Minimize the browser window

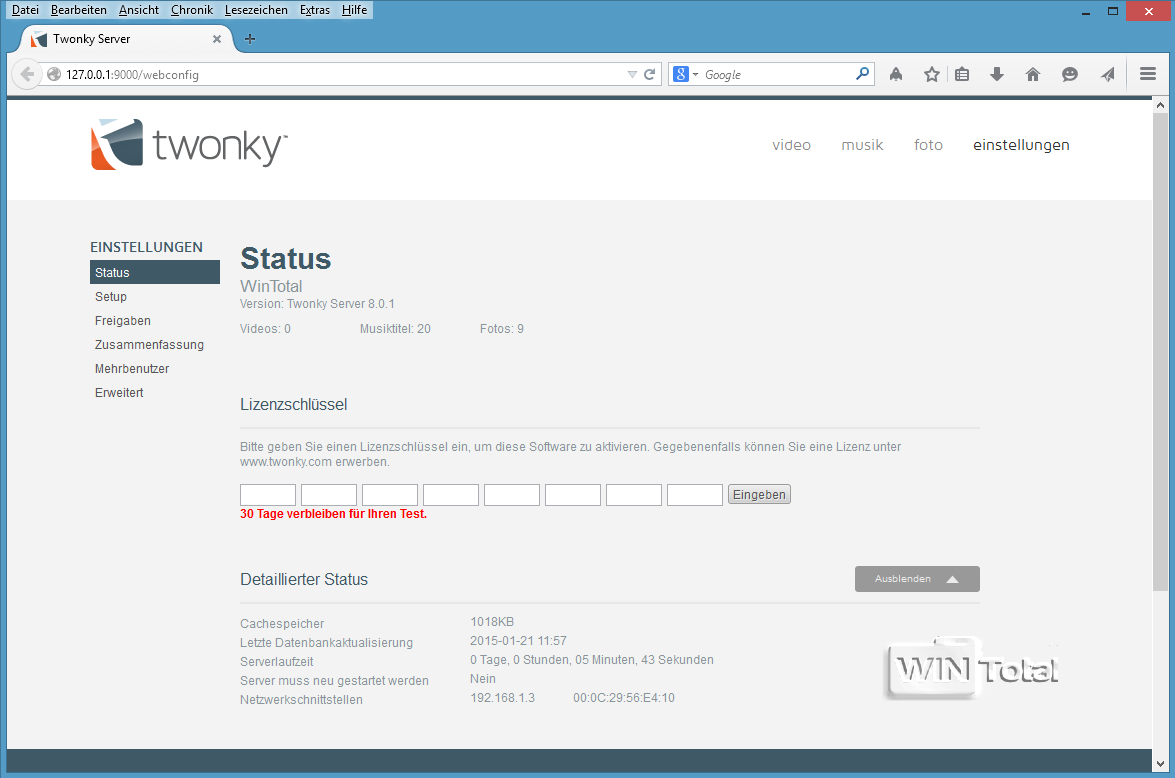tap(1085, 11)
